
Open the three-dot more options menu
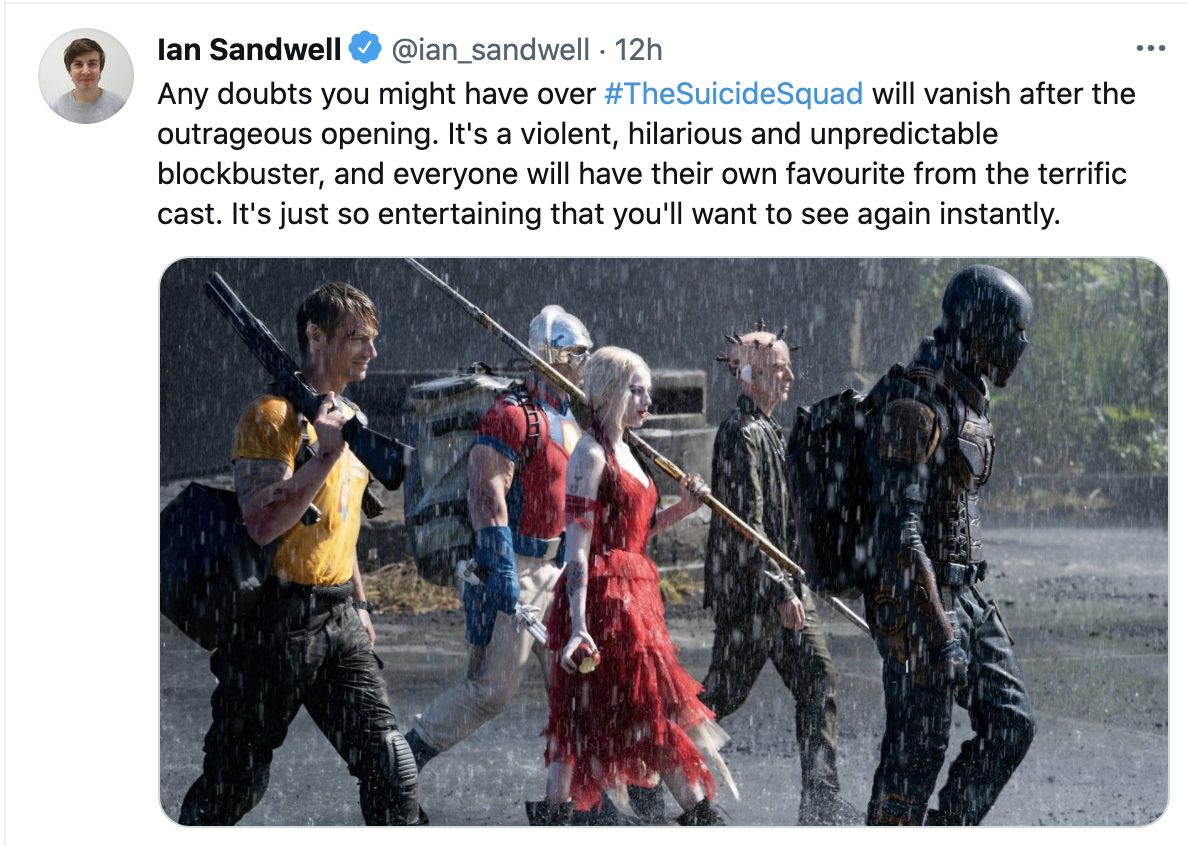[x=1150, y=48]
